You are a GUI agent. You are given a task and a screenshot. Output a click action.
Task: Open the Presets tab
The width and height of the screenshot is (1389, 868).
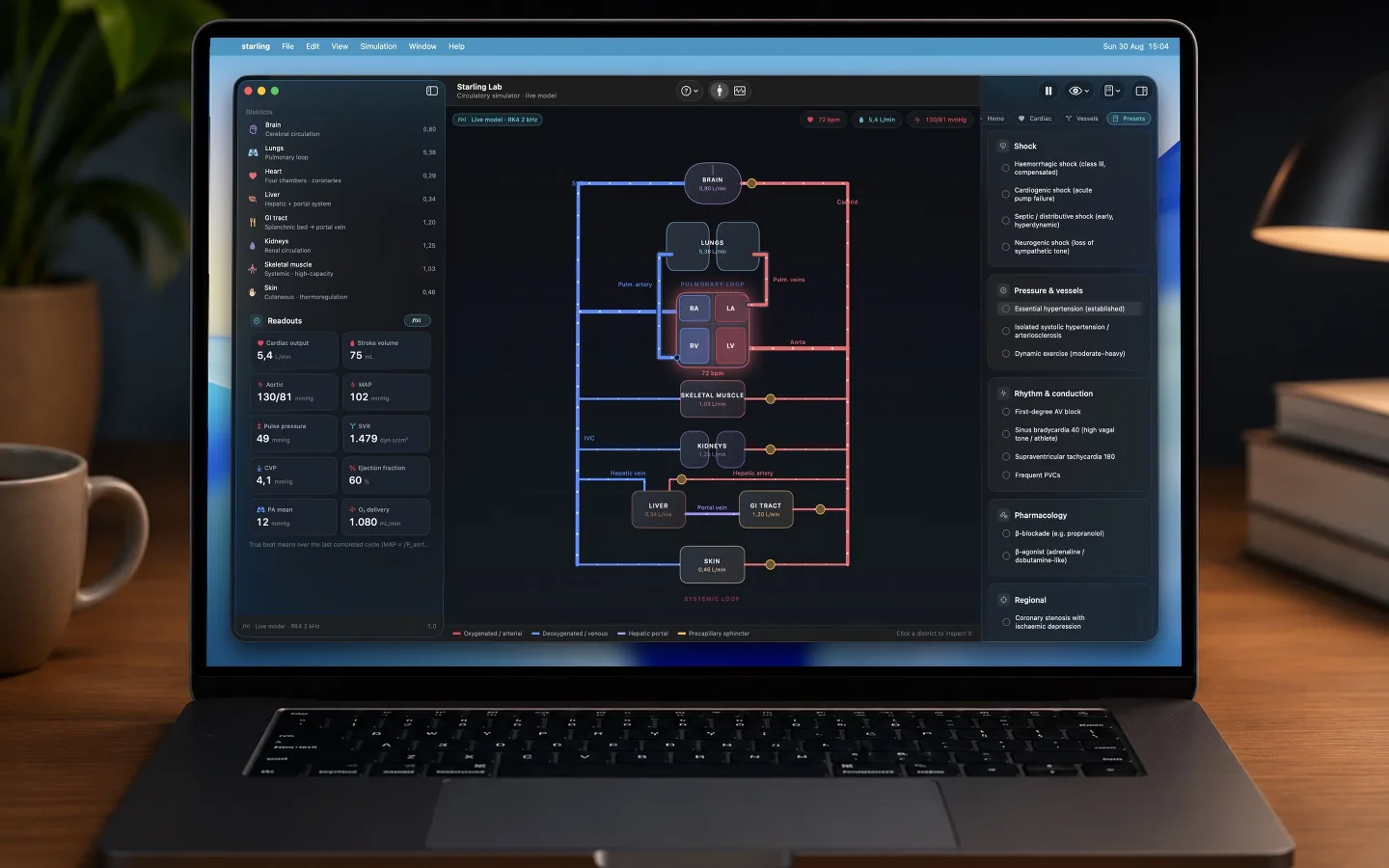[1129, 119]
